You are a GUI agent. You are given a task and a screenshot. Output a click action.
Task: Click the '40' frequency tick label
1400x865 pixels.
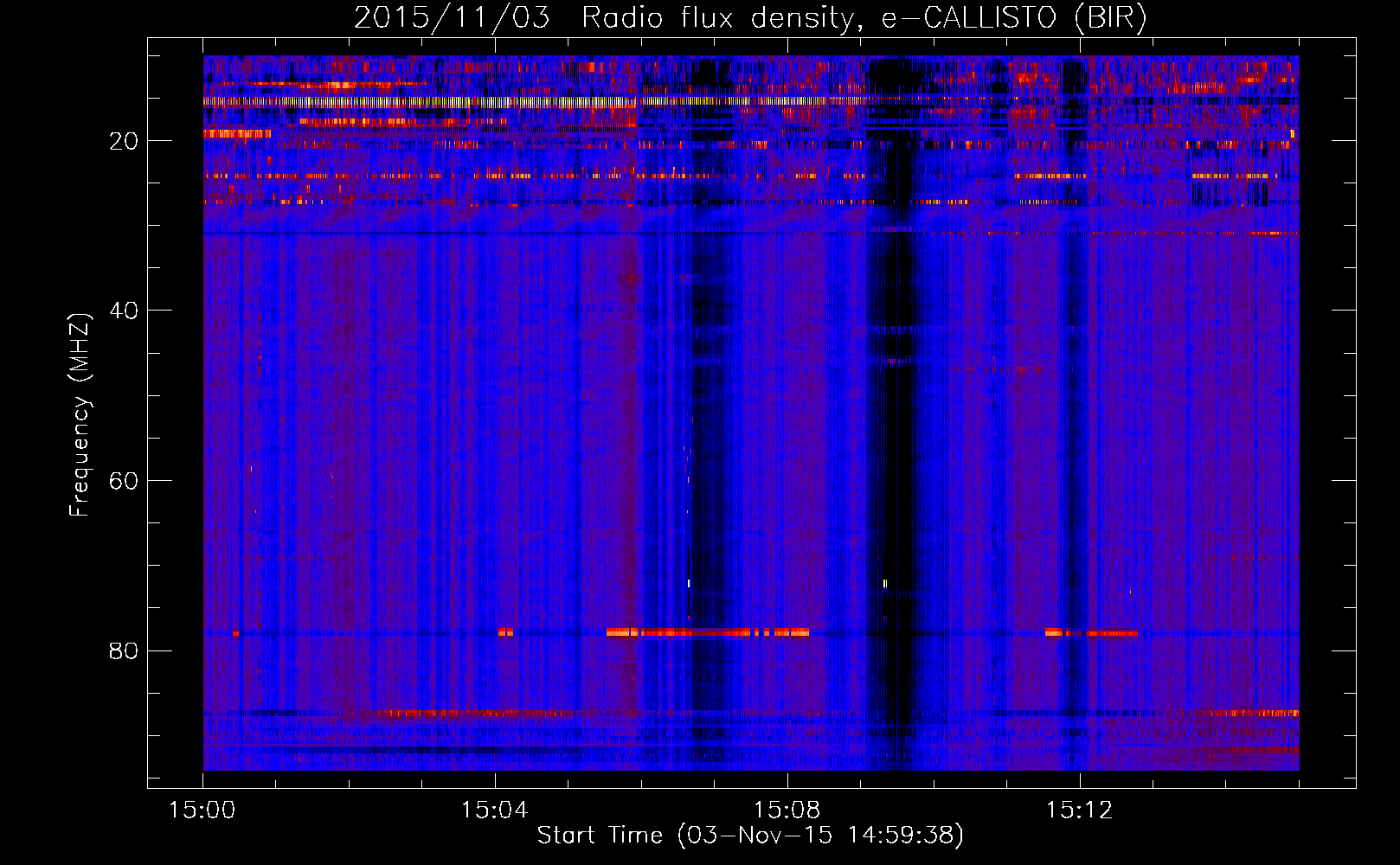(x=125, y=311)
